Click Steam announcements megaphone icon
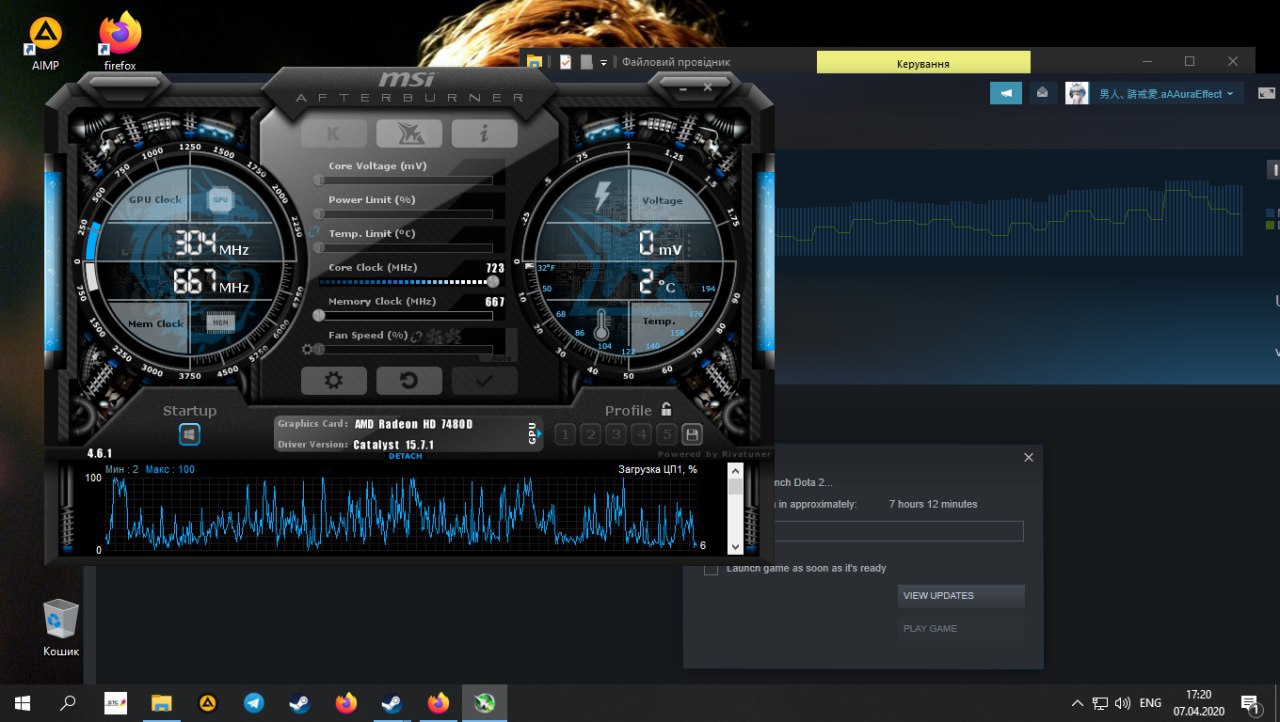 point(1006,93)
